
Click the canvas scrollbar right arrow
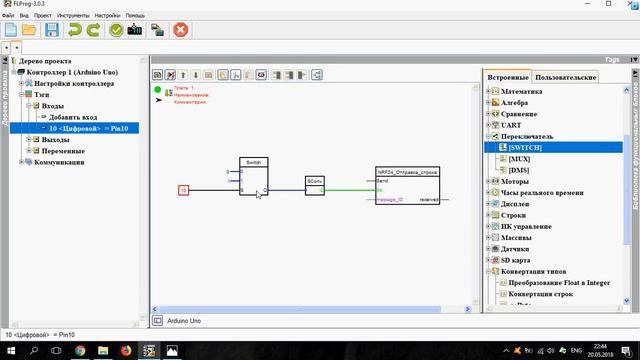(468, 309)
